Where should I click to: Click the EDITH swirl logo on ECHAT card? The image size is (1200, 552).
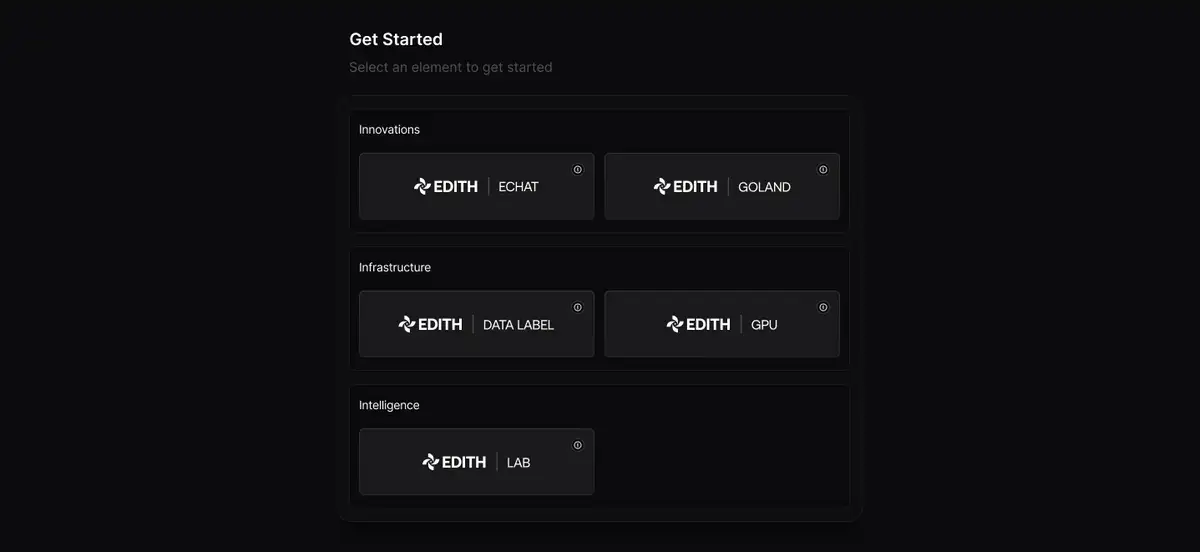pos(422,186)
